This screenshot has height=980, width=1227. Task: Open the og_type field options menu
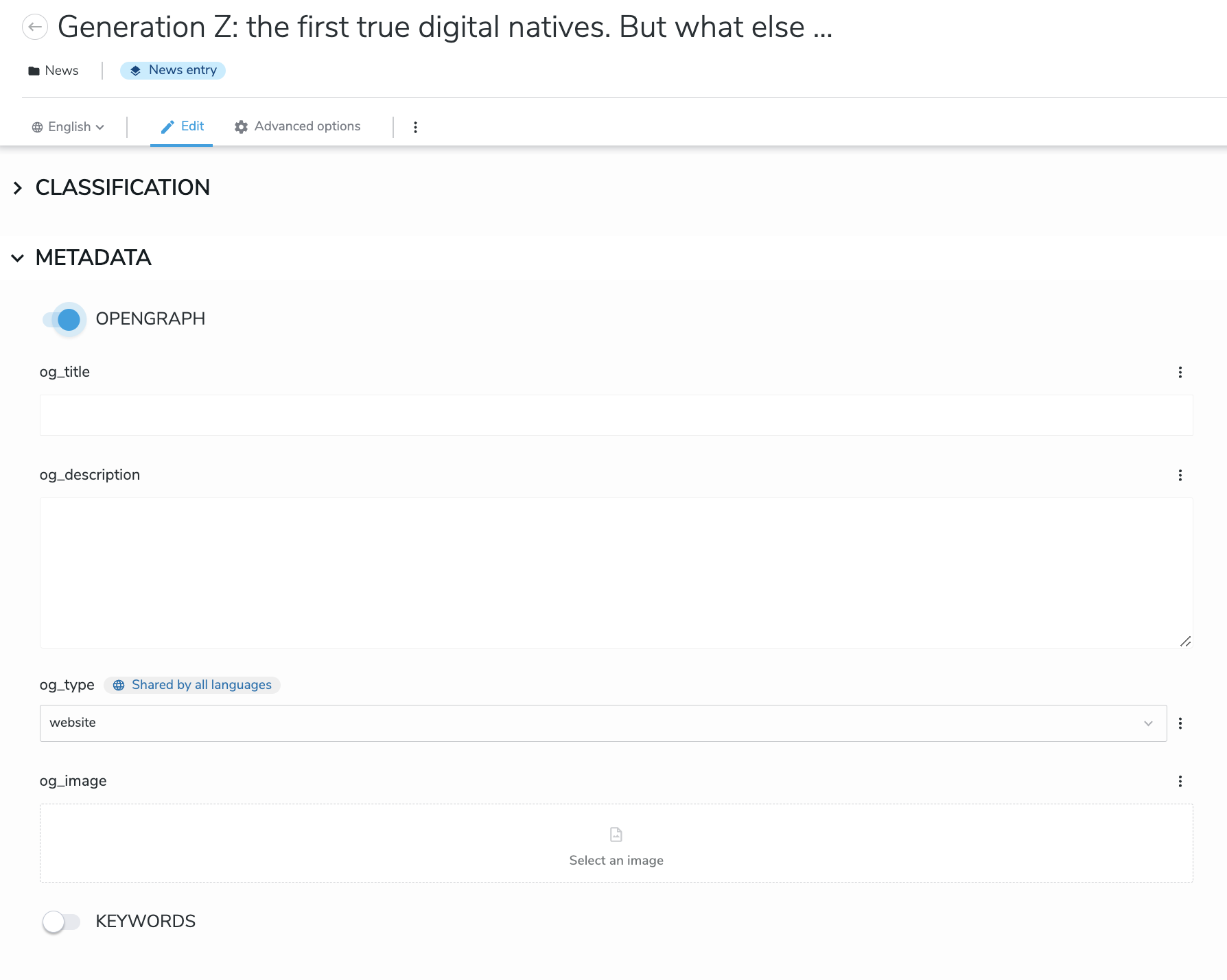[1180, 723]
